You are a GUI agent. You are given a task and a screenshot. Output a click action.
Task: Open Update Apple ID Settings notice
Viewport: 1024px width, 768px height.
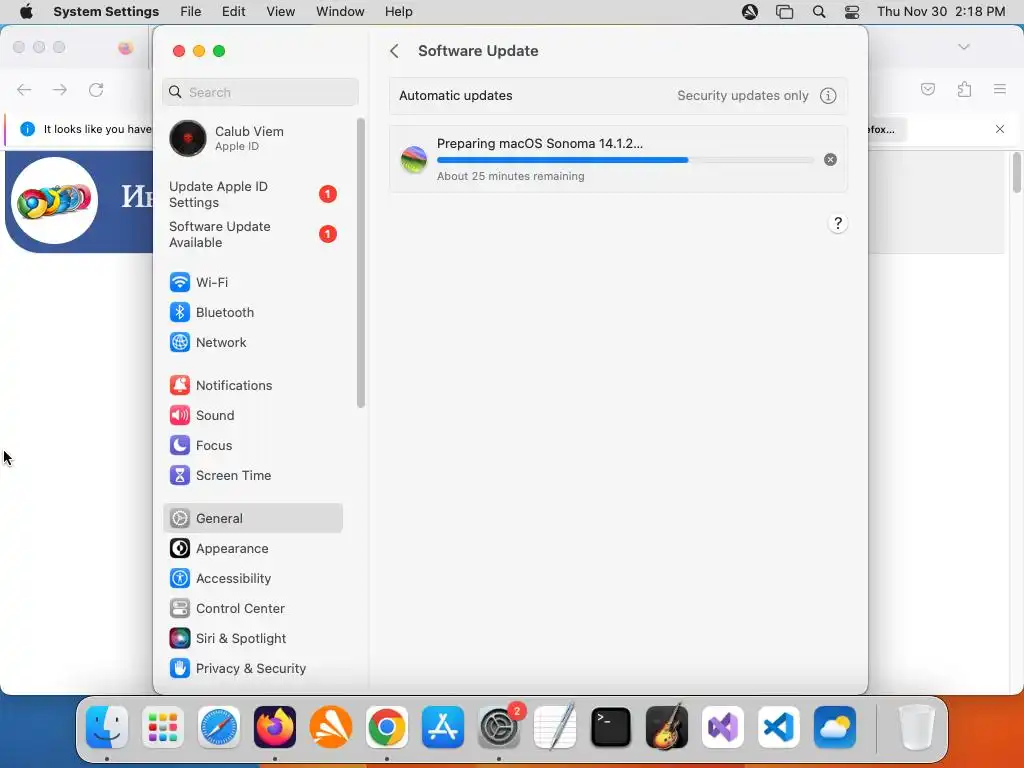(x=253, y=195)
